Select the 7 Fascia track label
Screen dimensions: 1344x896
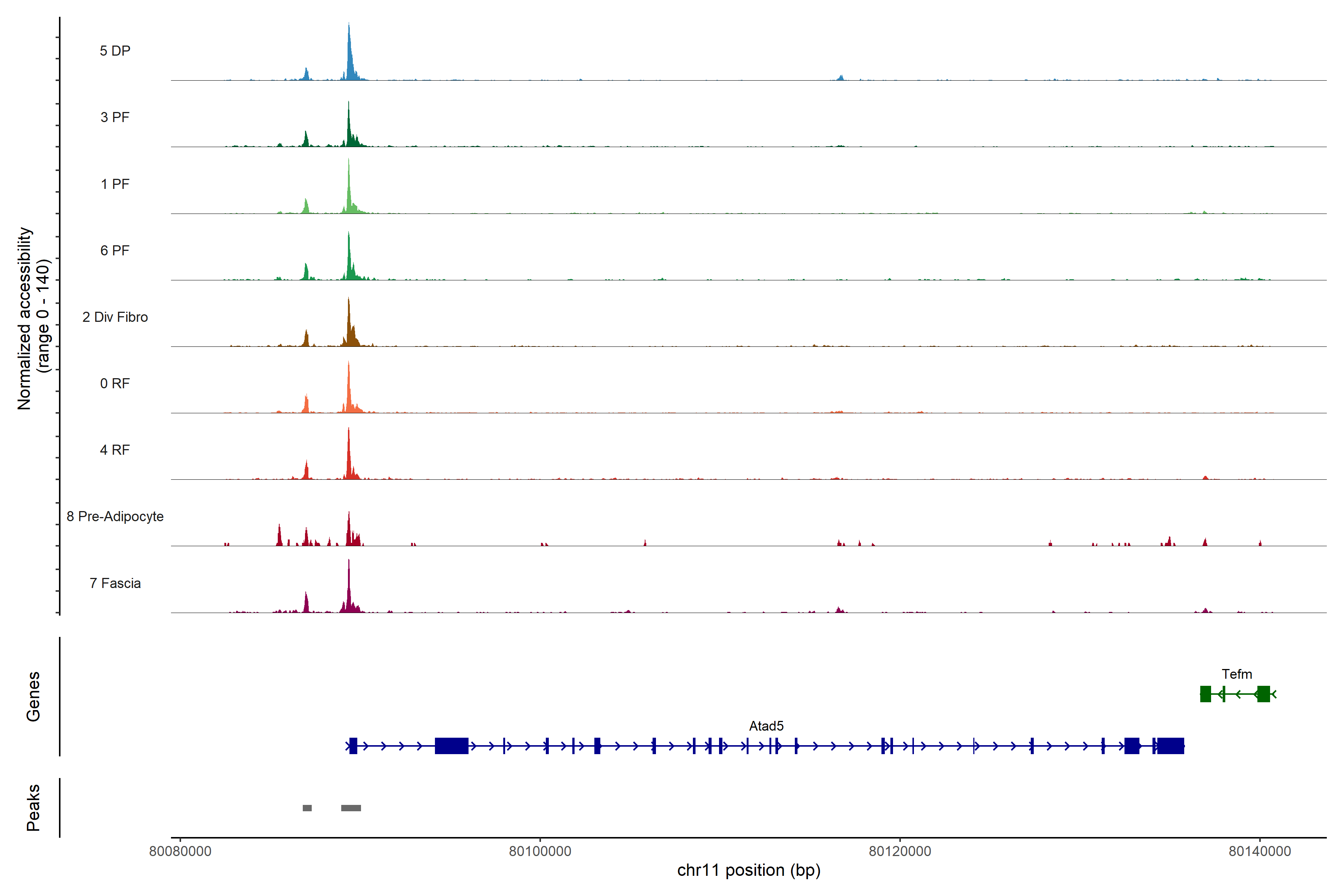(115, 583)
